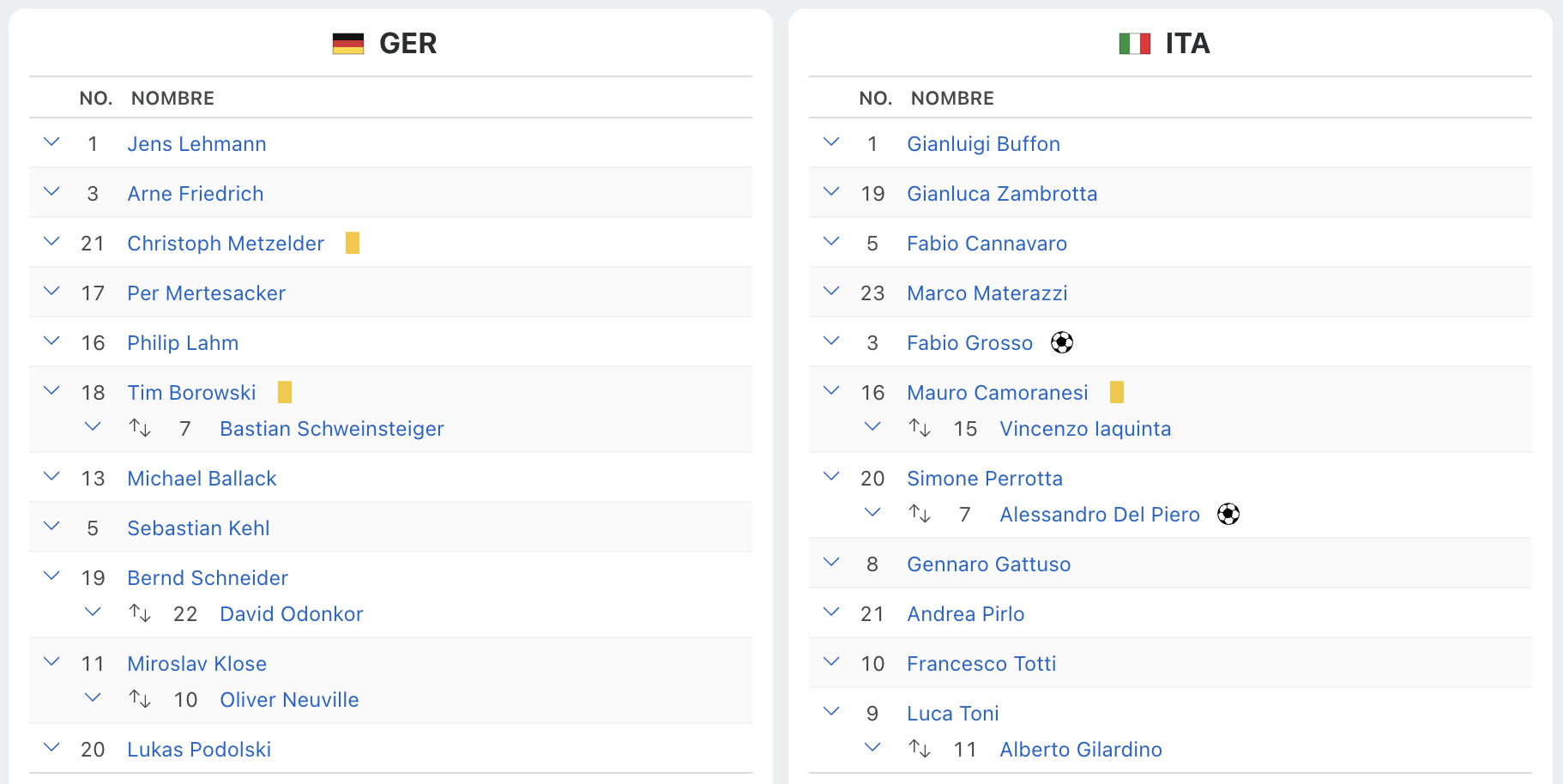Click the NOMBRE column header for Germany
Image resolution: width=1563 pixels, height=784 pixels.
point(172,99)
